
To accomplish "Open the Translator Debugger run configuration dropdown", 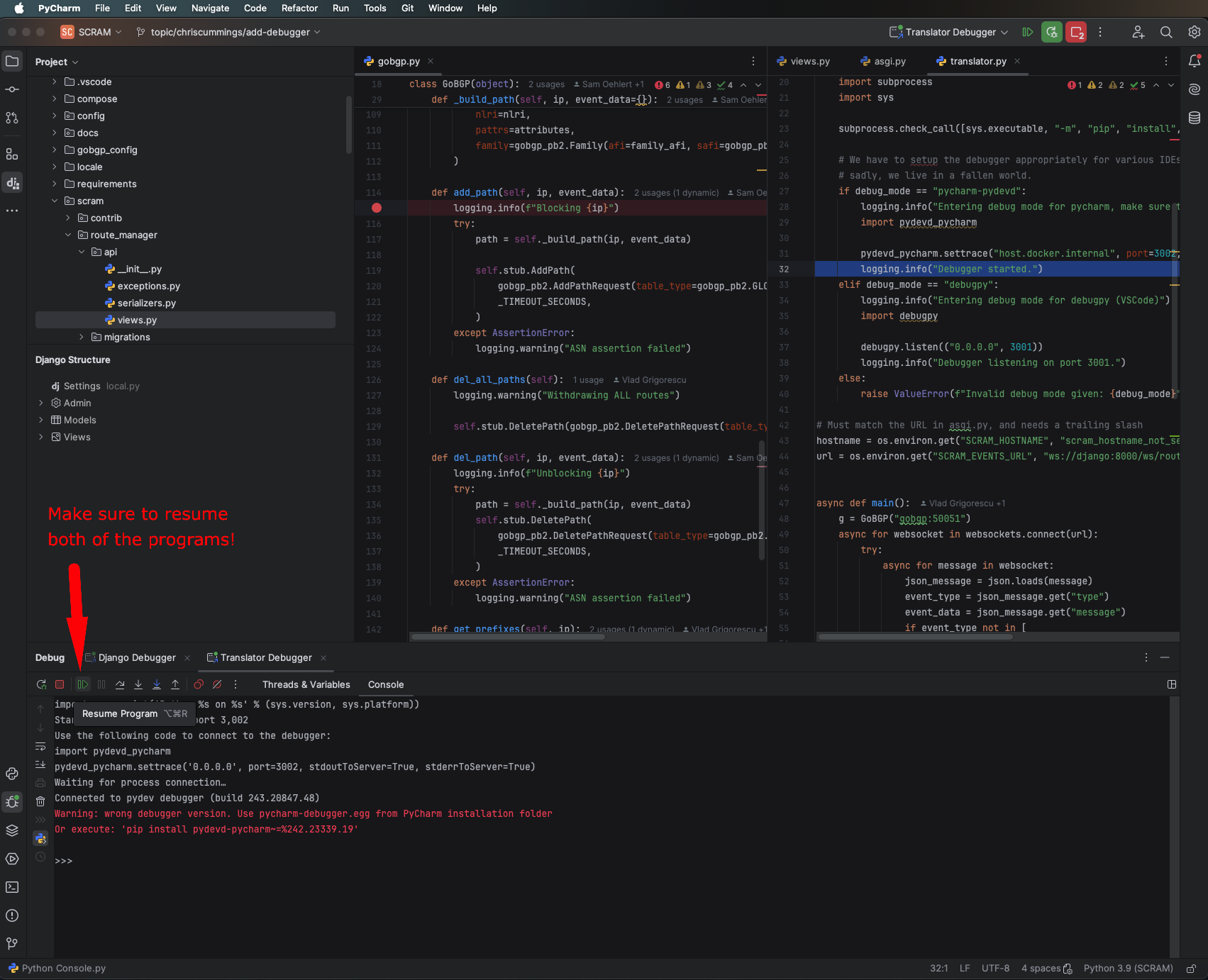I will [x=949, y=32].
